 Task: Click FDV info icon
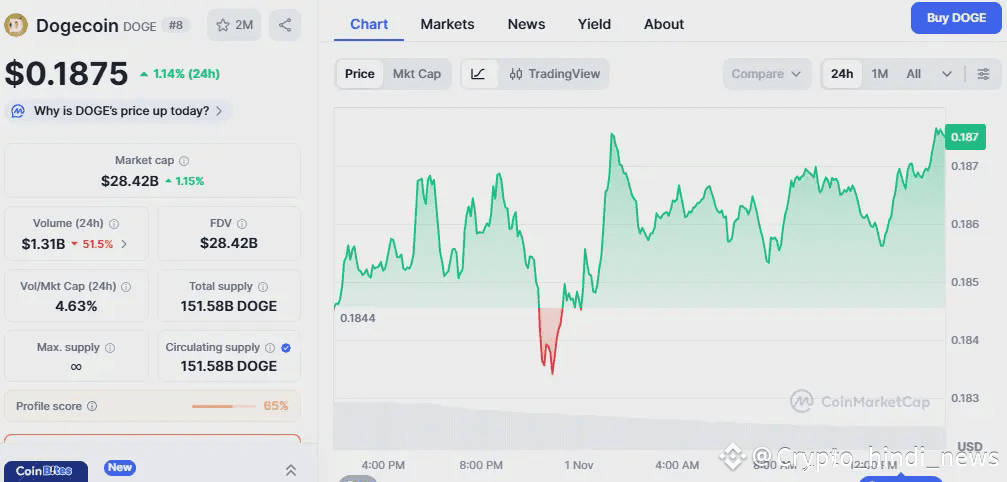241,224
